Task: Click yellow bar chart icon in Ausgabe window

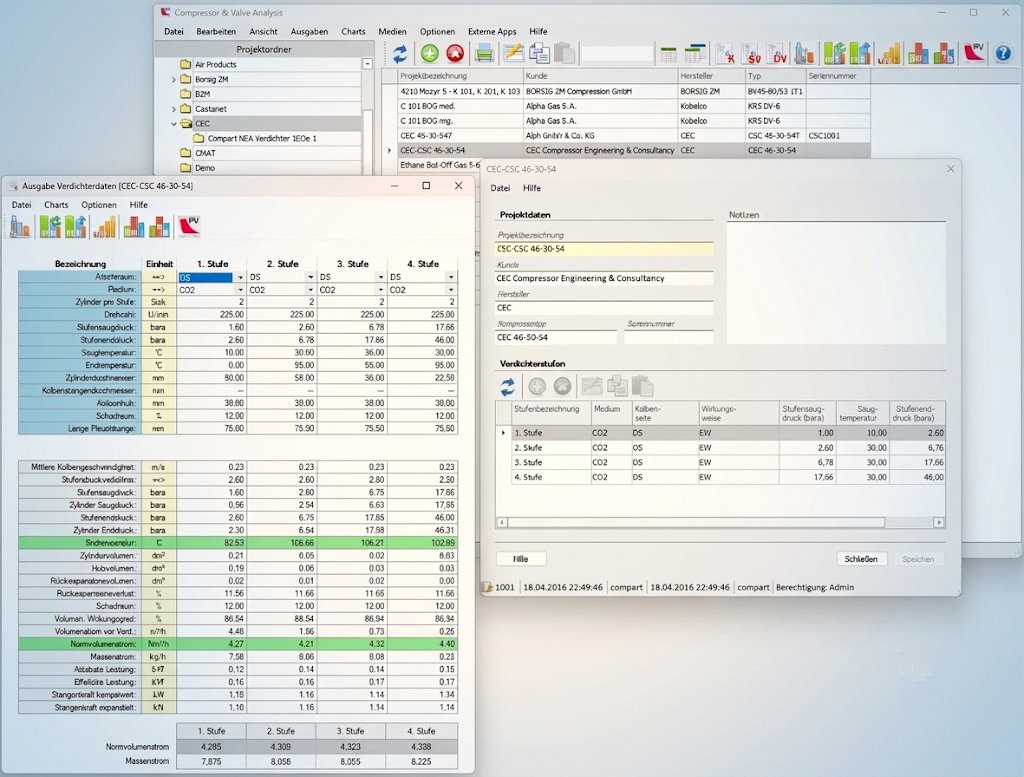Action: tap(105, 227)
